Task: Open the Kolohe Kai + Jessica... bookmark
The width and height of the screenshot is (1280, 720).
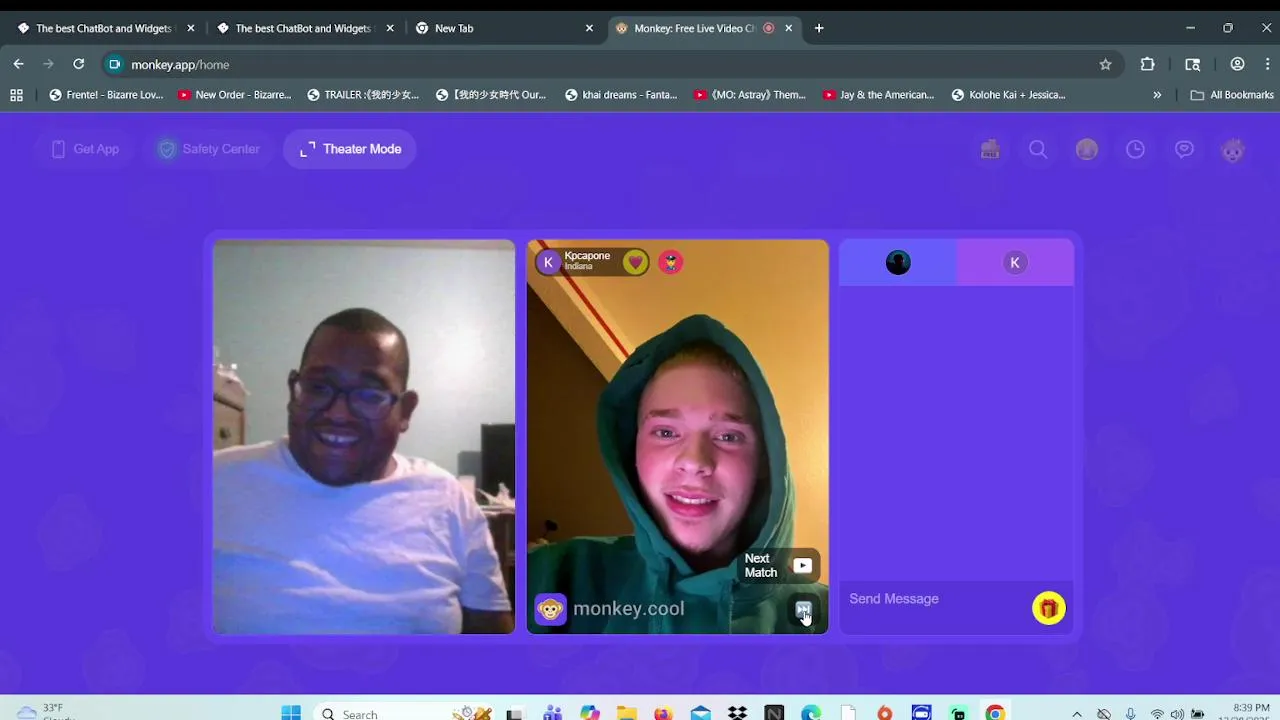Action: tap(1008, 95)
